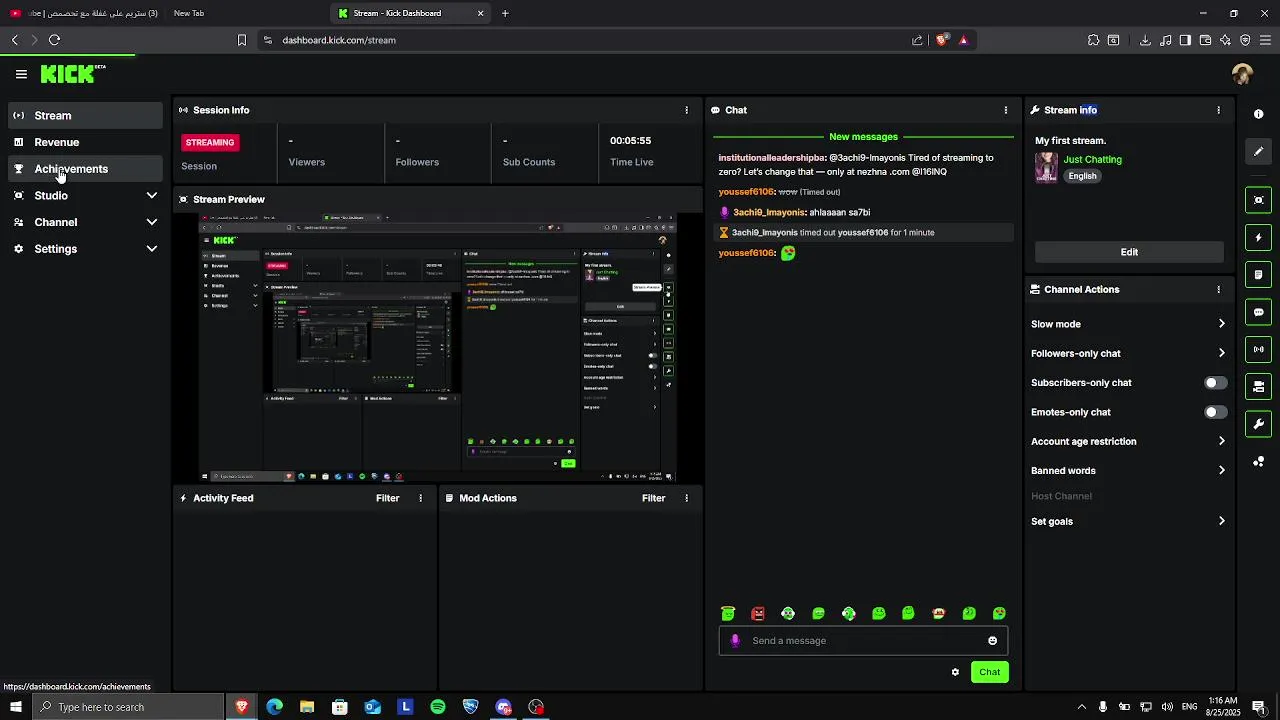
Task: Toggle the stream preview panel icon
Action: coord(1259,200)
